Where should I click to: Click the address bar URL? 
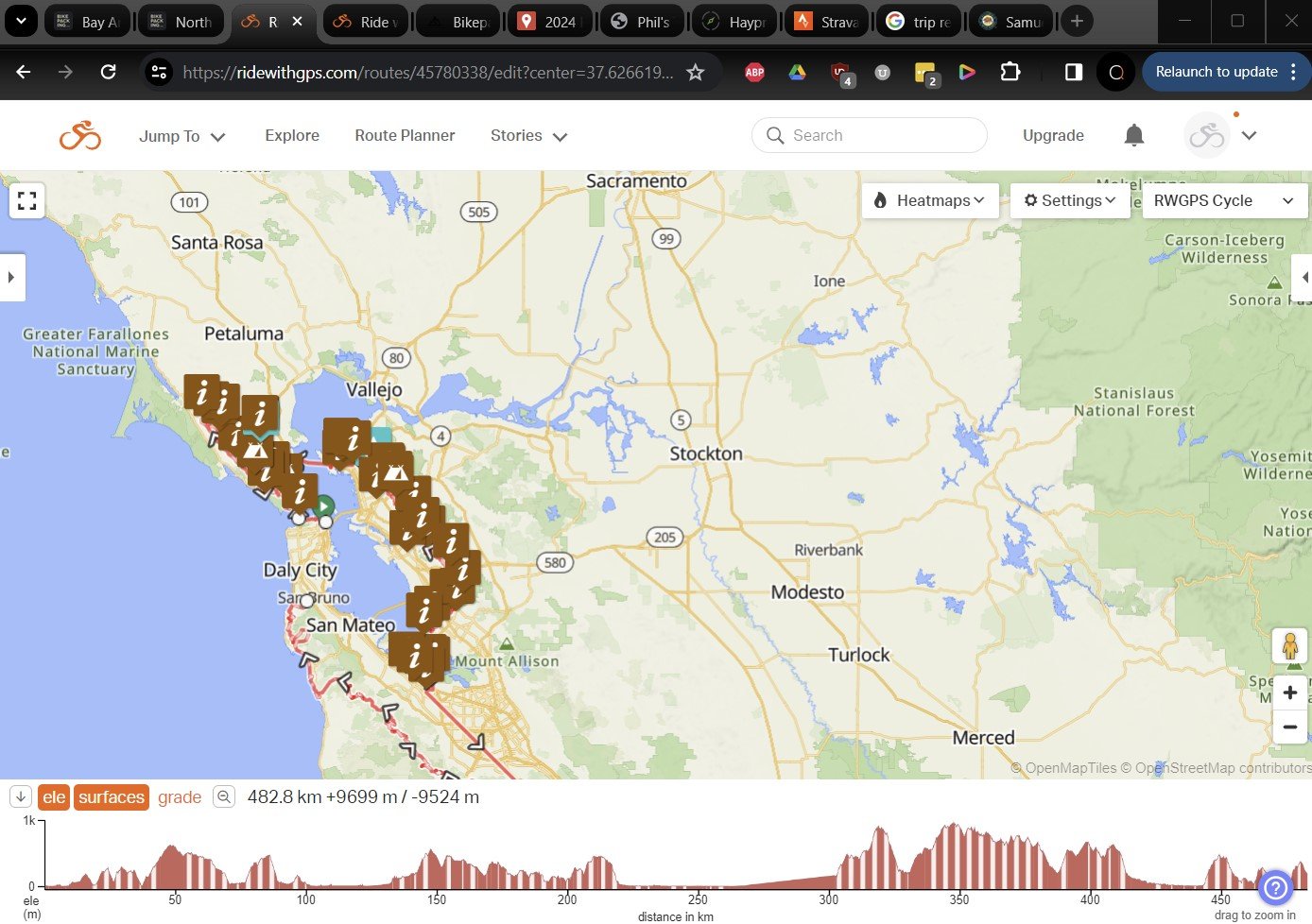coord(428,72)
